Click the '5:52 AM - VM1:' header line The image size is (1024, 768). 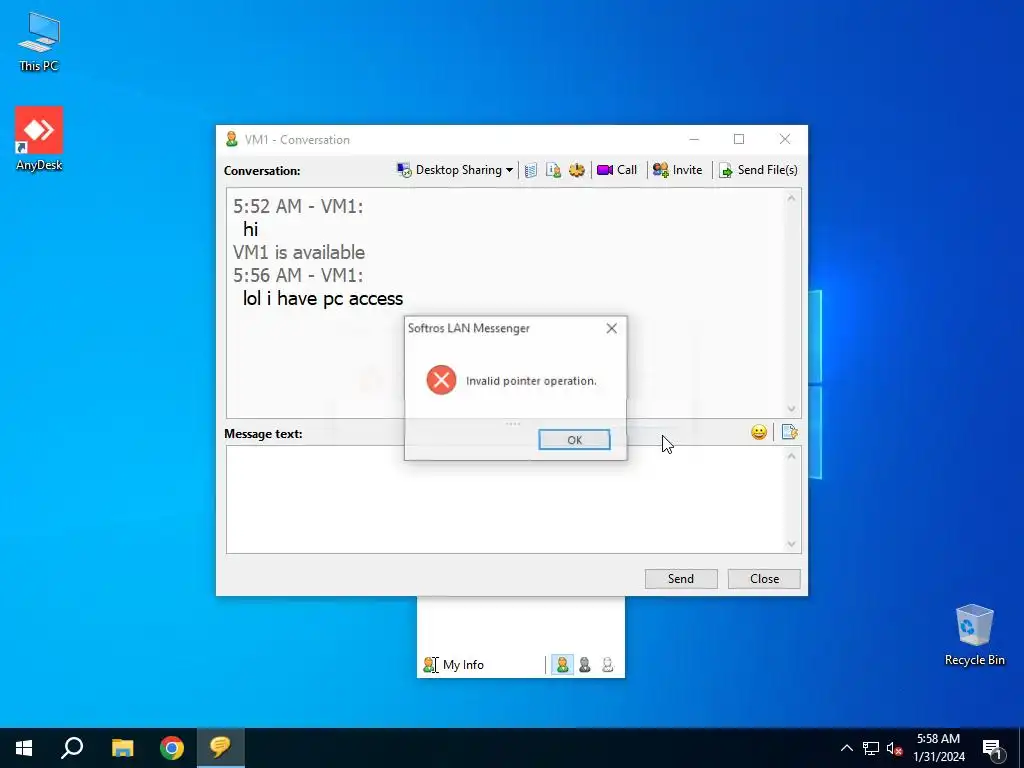tap(298, 206)
